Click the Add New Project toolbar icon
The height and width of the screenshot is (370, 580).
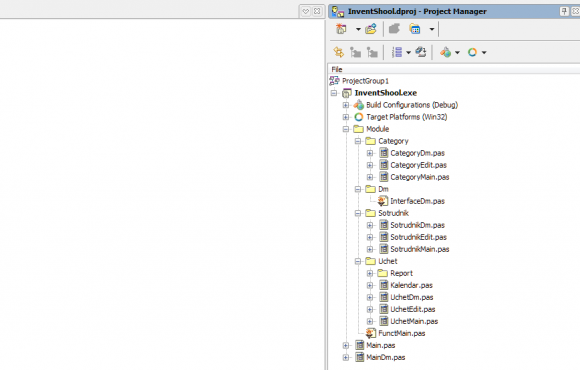coord(341,29)
